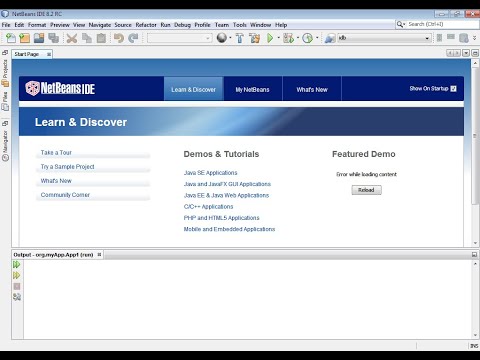
Task: Open Java SE Applications link
Action: tap(210, 173)
